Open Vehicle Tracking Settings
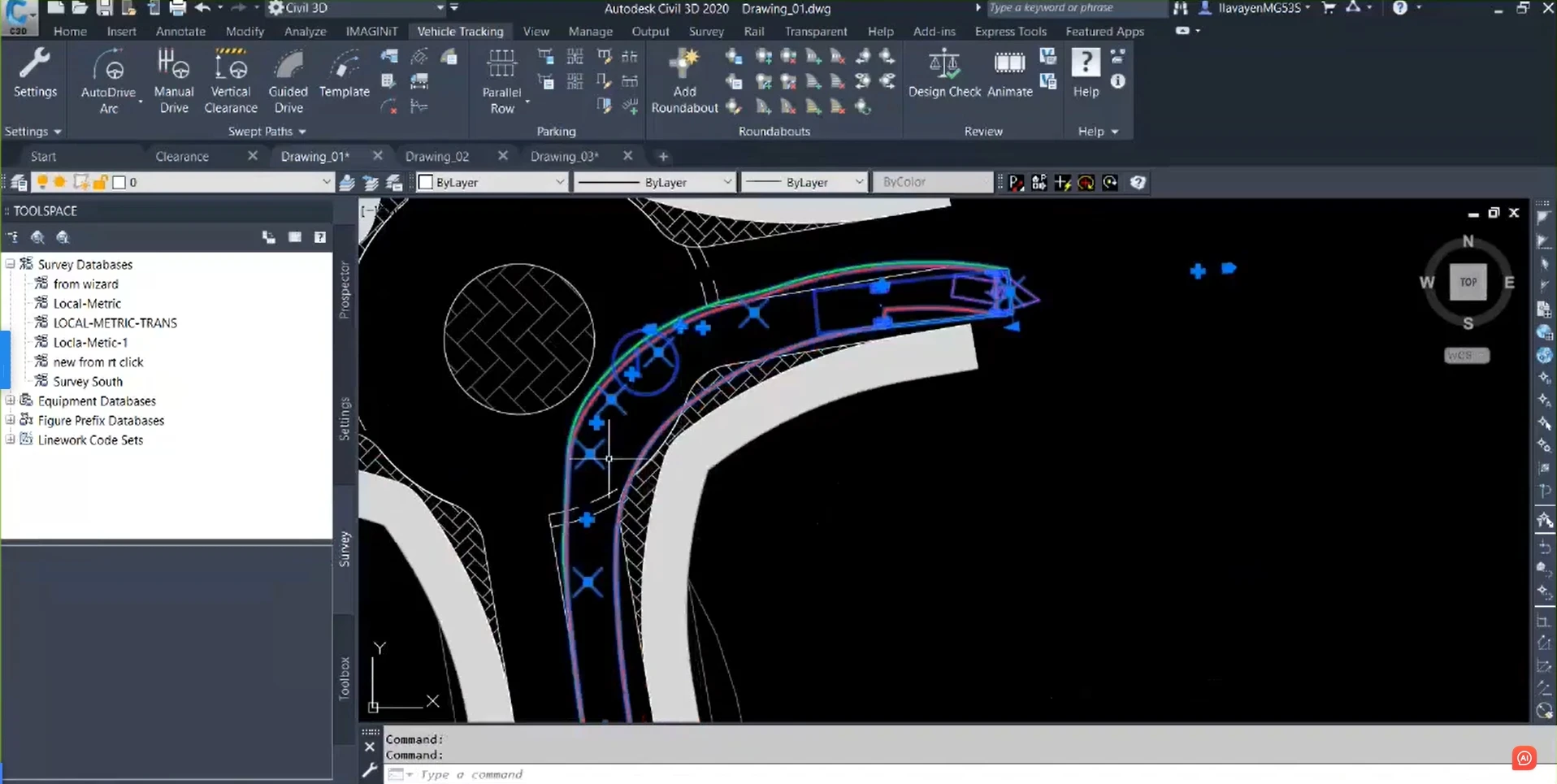 pos(34,73)
